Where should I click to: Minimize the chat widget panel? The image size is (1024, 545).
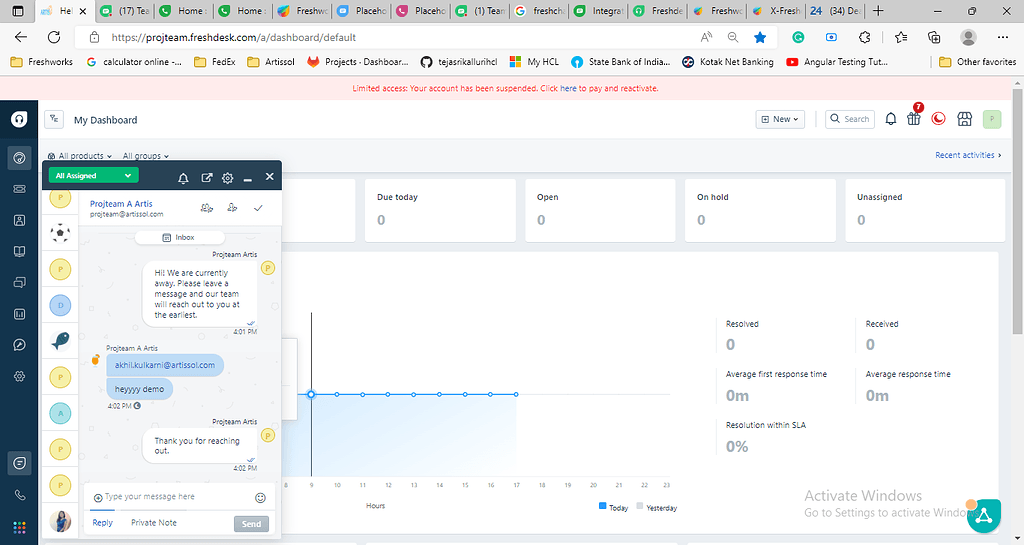pos(248,178)
